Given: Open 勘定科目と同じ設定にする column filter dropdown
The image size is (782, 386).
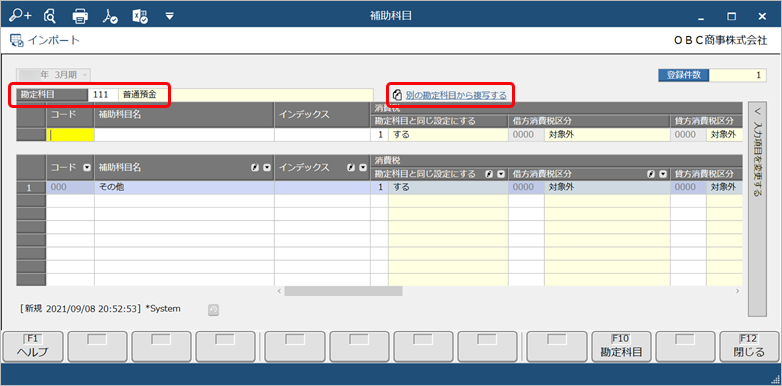Looking at the screenshot, I should pos(501,174).
